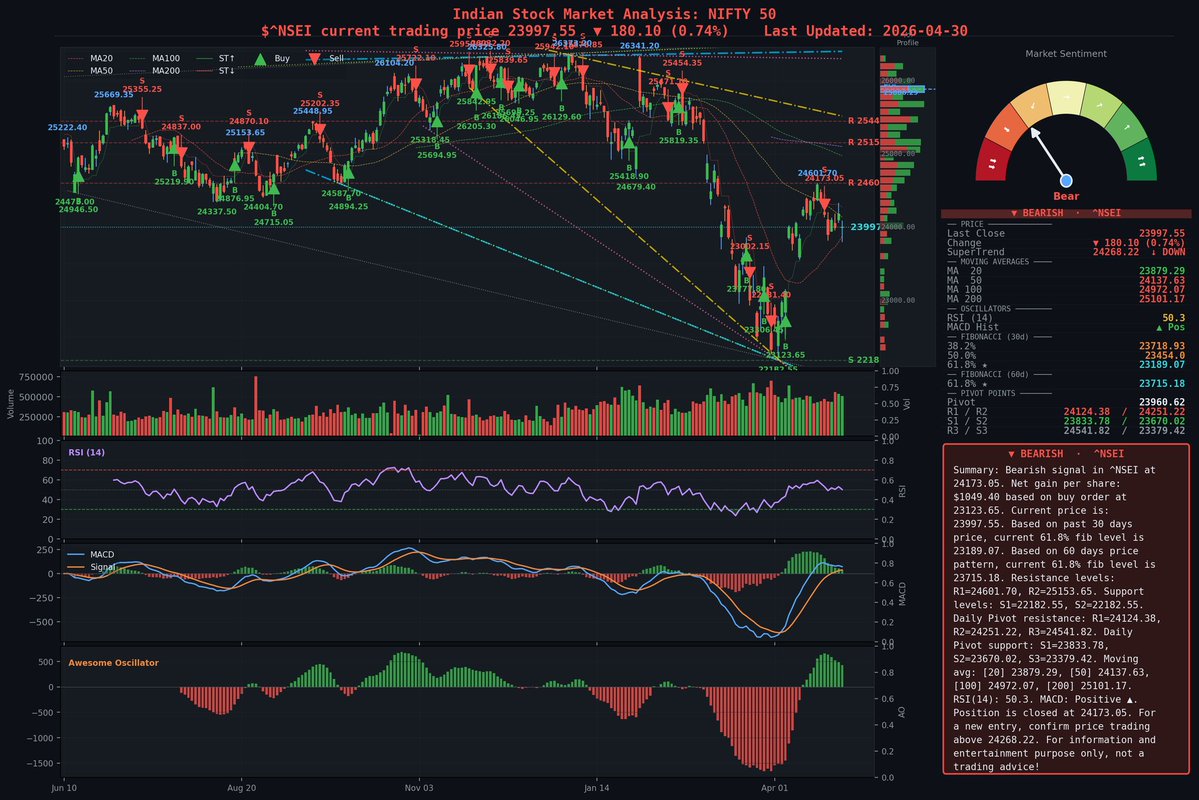The width and height of the screenshot is (1199, 800).
Task: Click the red Sell triangle in legend
Action: pos(314,59)
